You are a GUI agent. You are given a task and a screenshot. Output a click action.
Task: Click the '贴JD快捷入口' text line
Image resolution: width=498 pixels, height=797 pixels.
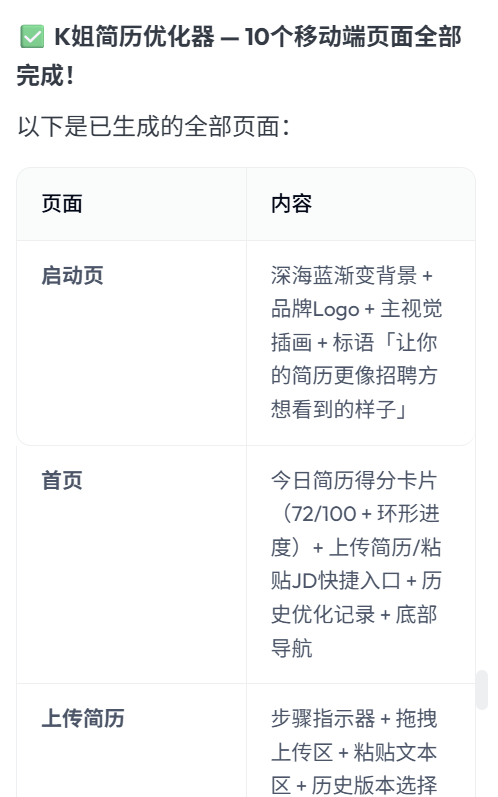pyautogui.click(x=335, y=580)
